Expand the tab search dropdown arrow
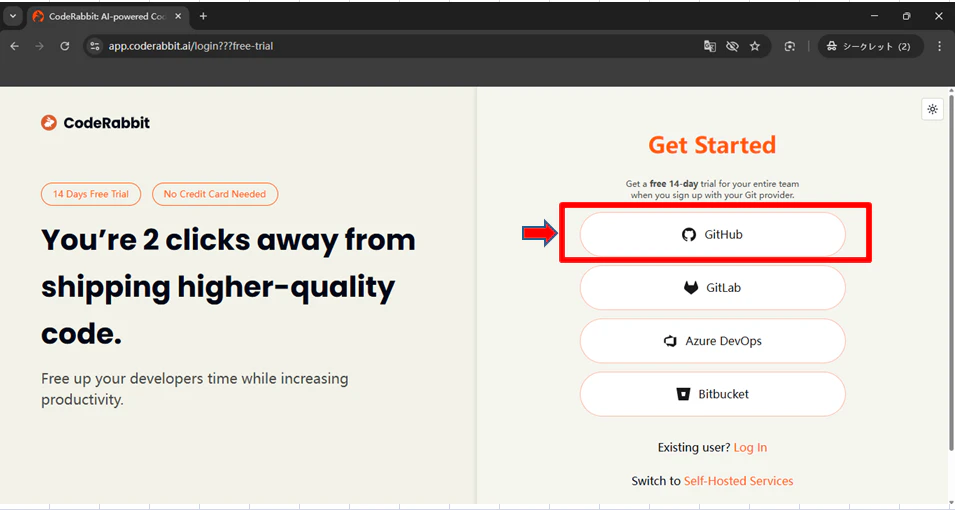Viewport: 955px width, 510px height. point(13,16)
